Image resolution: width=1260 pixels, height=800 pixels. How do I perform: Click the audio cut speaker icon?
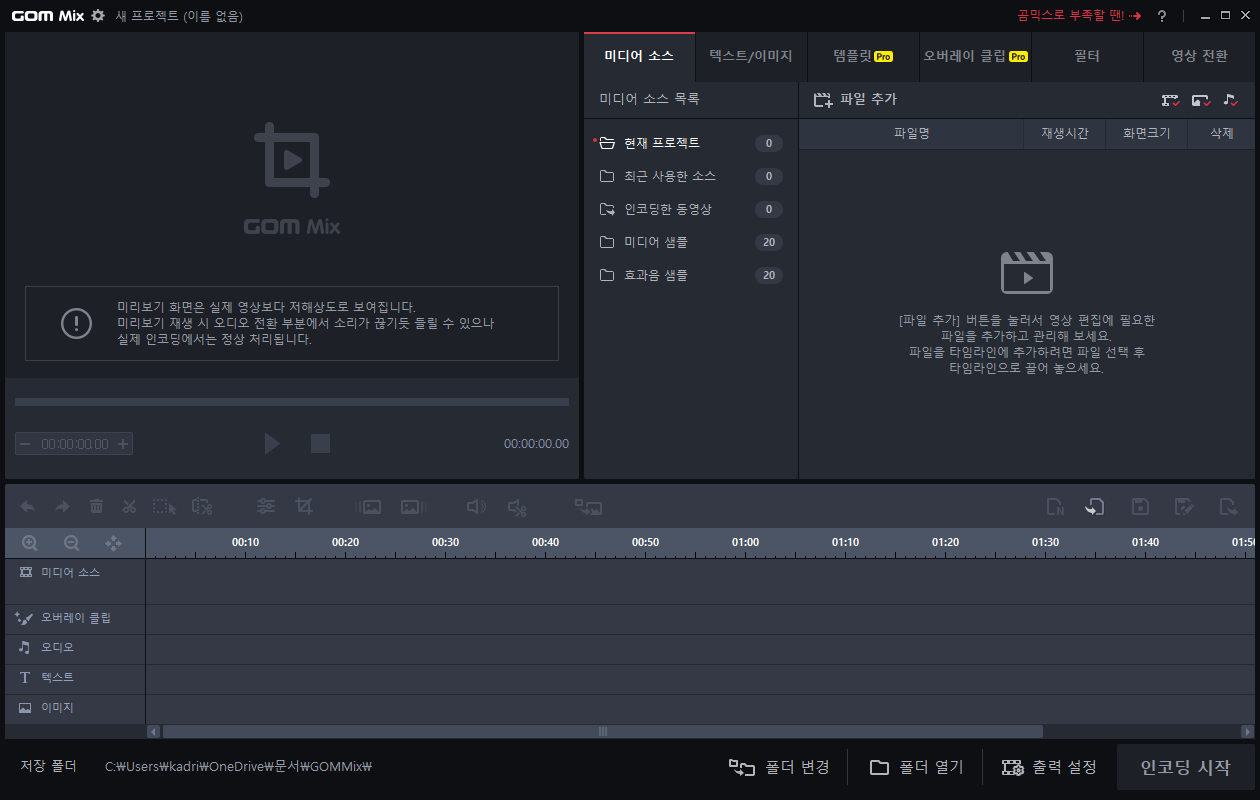[x=517, y=507]
